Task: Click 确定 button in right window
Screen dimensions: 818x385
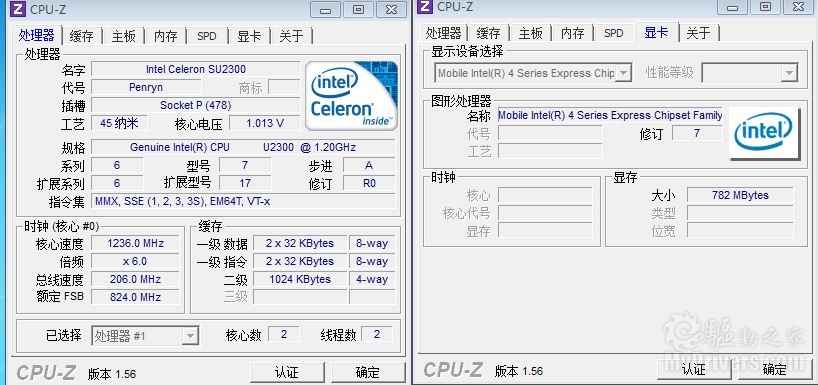Action: [774, 370]
